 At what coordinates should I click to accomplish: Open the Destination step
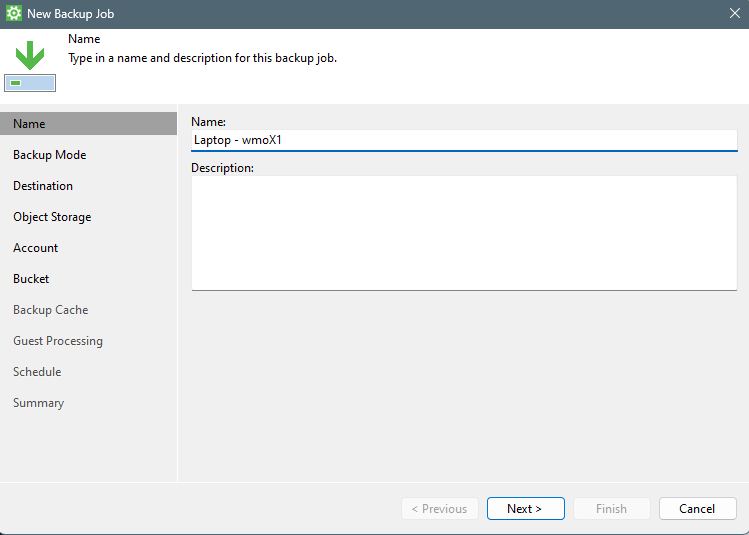(x=43, y=186)
